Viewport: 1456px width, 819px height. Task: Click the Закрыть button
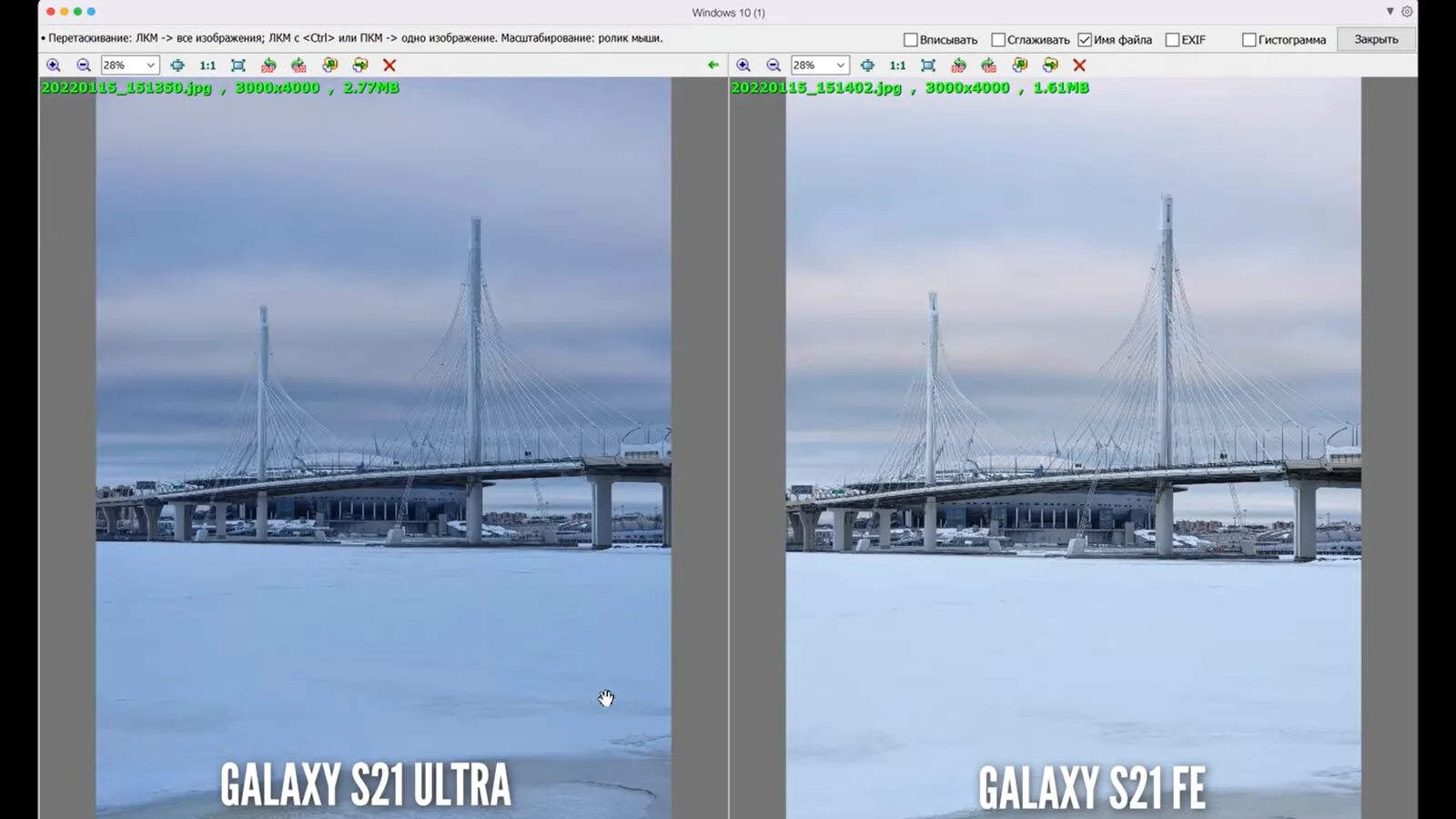(x=1376, y=39)
